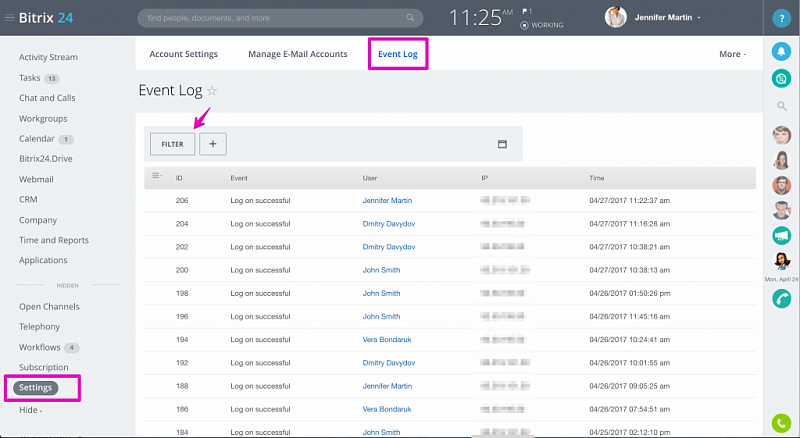Screen dimensions: 800x438
Task: Click the blue help question mark icon
Action: tap(782, 18)
